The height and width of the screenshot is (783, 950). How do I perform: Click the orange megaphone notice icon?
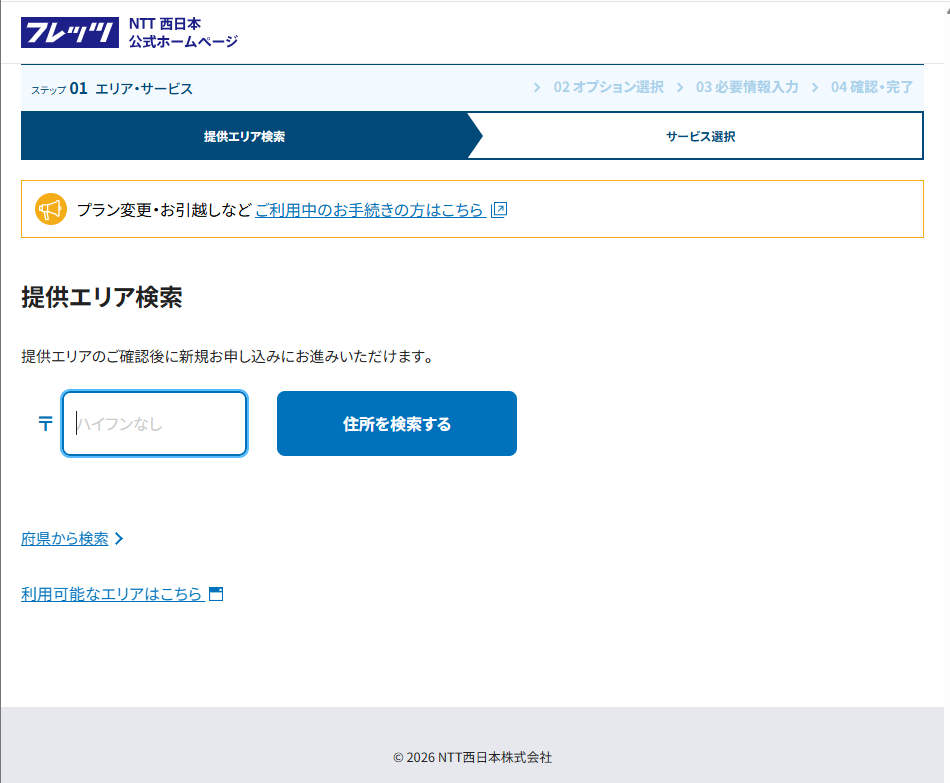click(50, 209)
